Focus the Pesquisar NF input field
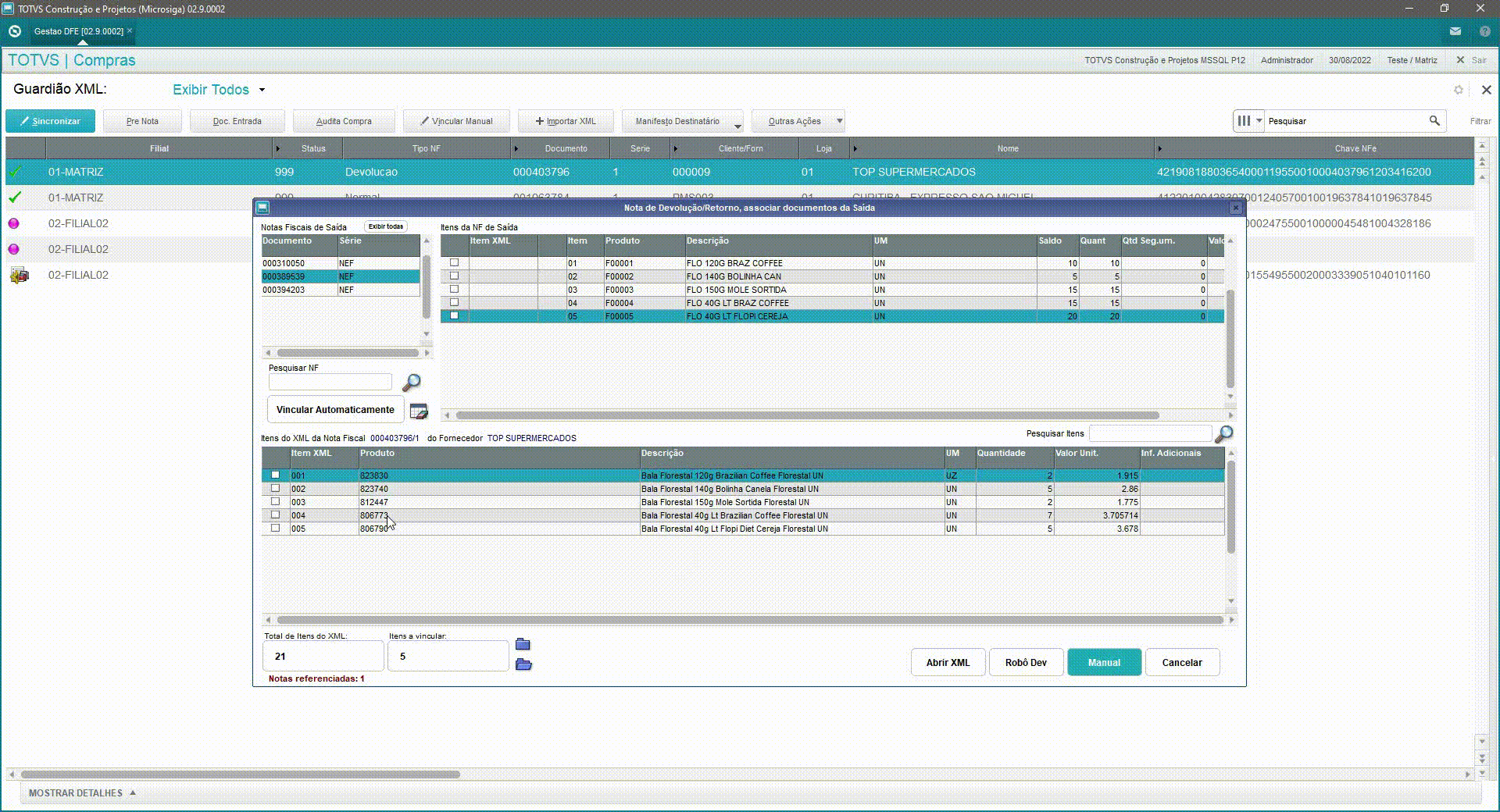The image size is (1500, 812). pos(330,382)
